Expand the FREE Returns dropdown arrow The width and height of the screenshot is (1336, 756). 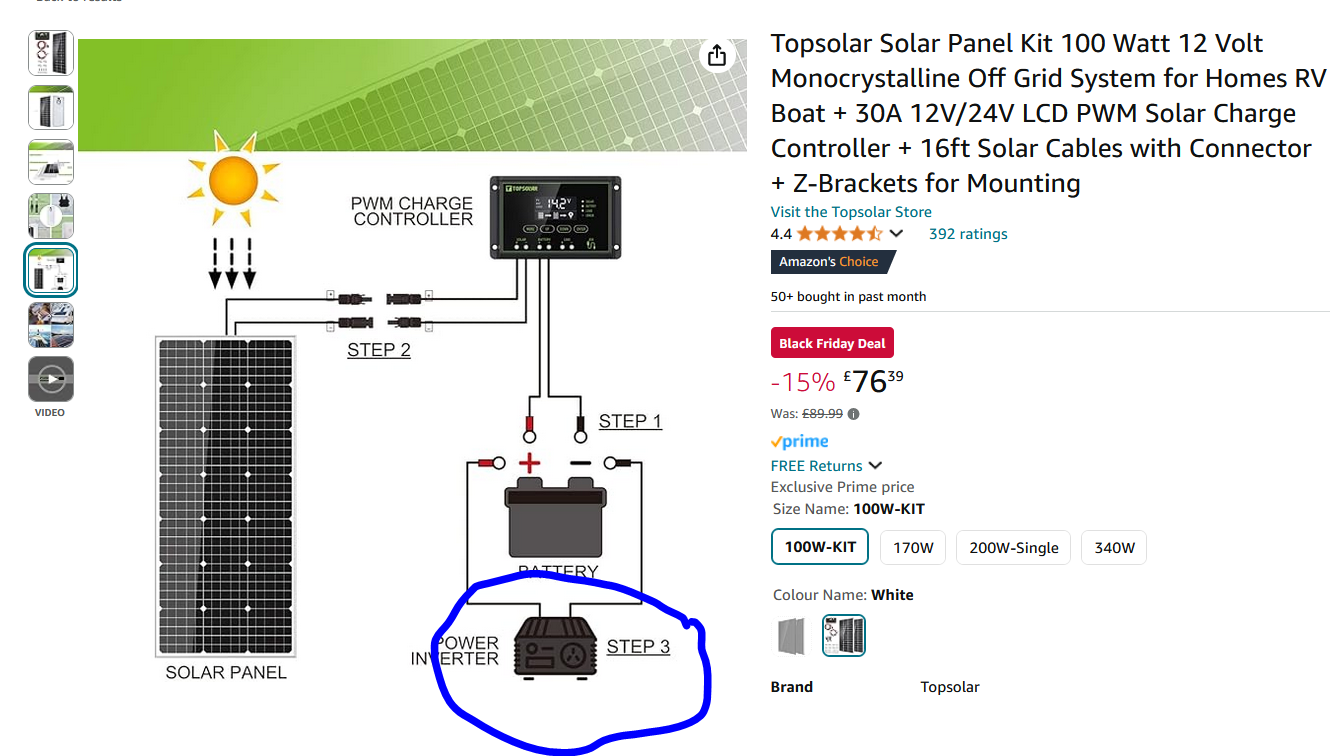(x=875, y=466)
